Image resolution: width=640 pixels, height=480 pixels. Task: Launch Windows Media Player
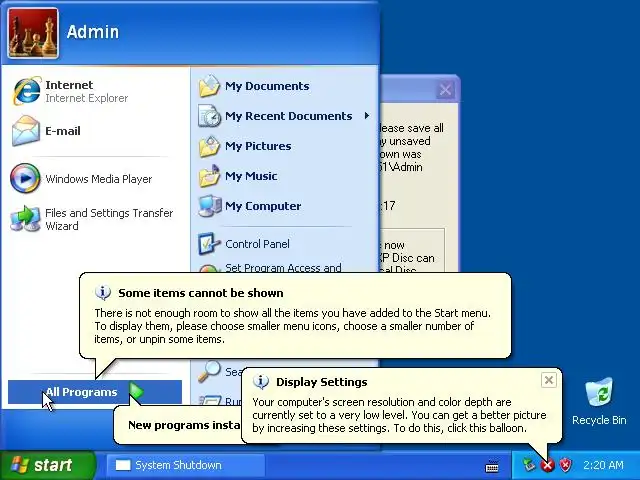click(94, 178)
